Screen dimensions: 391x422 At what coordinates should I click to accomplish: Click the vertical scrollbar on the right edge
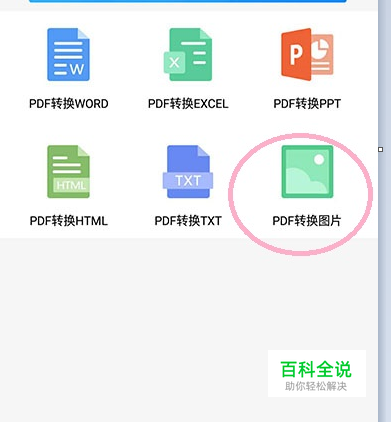[x=384, y=211]
